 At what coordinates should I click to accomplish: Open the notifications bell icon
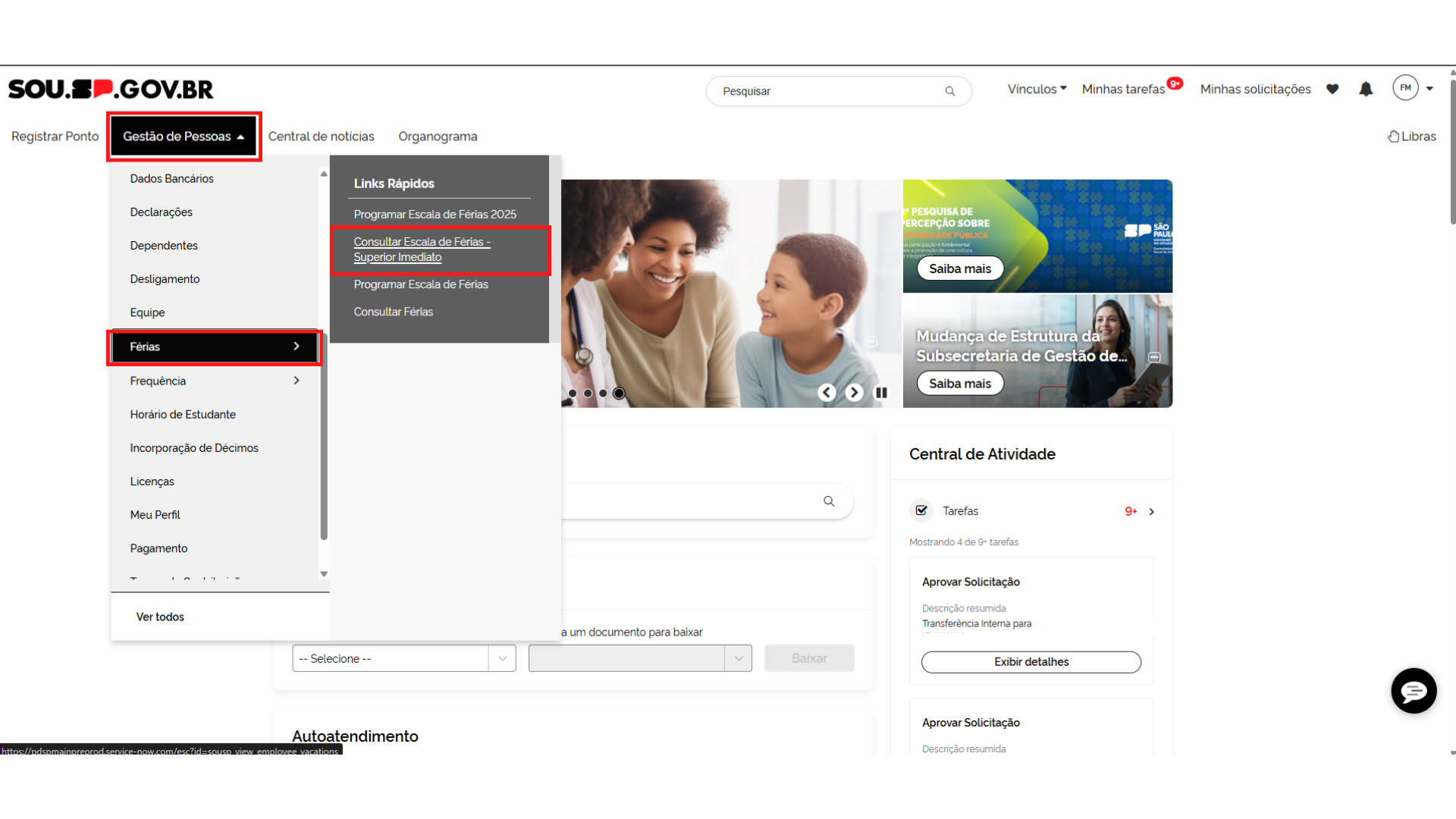(x=1366, y=89)
